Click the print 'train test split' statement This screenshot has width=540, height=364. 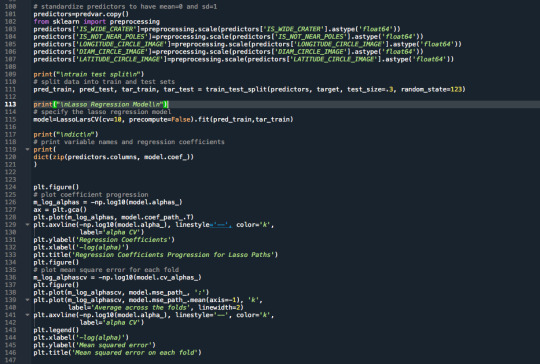(89, 74)
